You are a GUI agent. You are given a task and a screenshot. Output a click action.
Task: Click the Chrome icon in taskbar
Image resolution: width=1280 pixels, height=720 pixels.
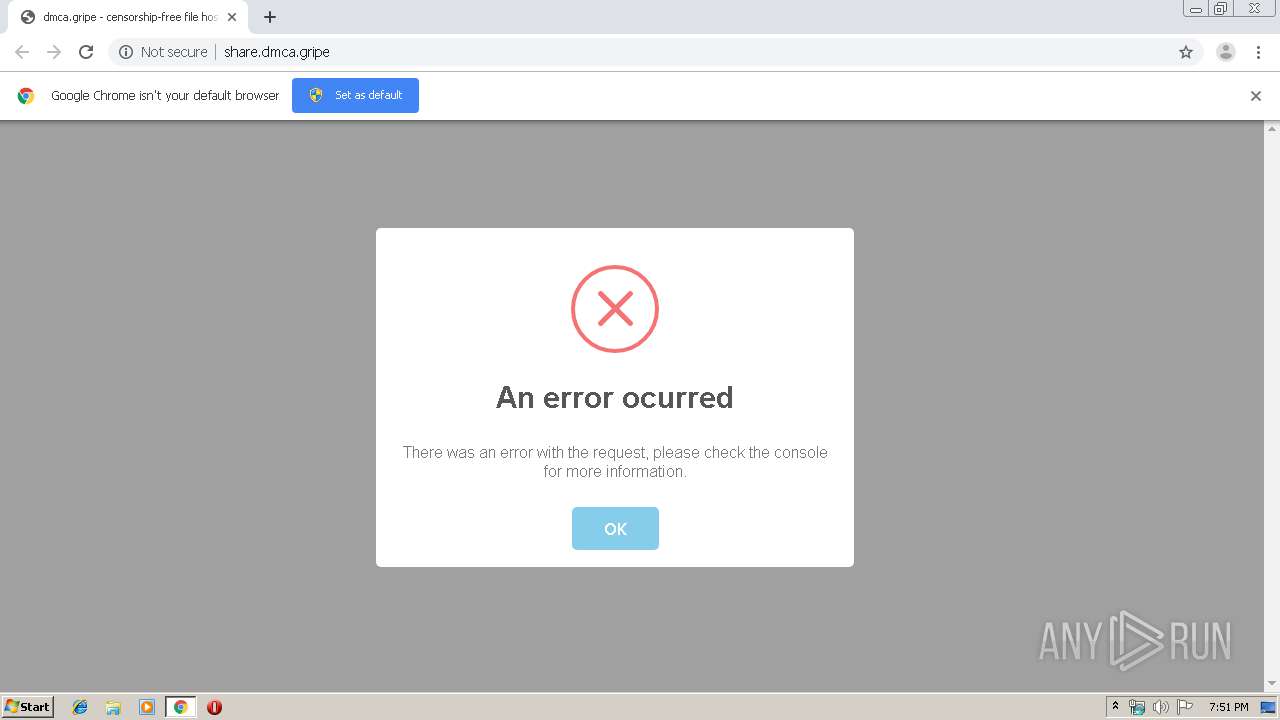pyautogui.click(x=180, y=707)
